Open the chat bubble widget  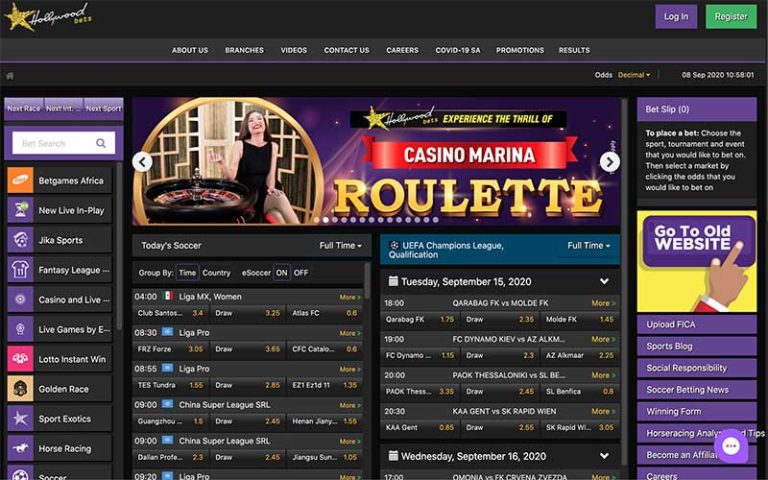click(x=731, y=446)
